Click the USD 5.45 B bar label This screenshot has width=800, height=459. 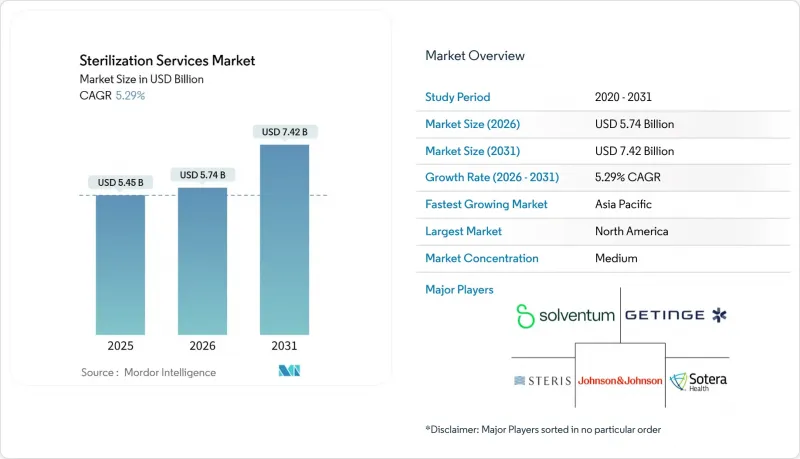pos(121,182)
